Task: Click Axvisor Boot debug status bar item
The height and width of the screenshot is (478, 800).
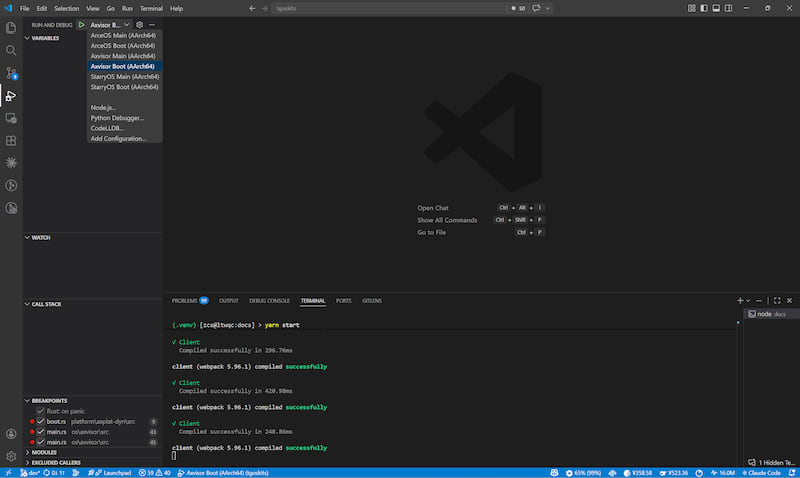Action: click(223, 473)
